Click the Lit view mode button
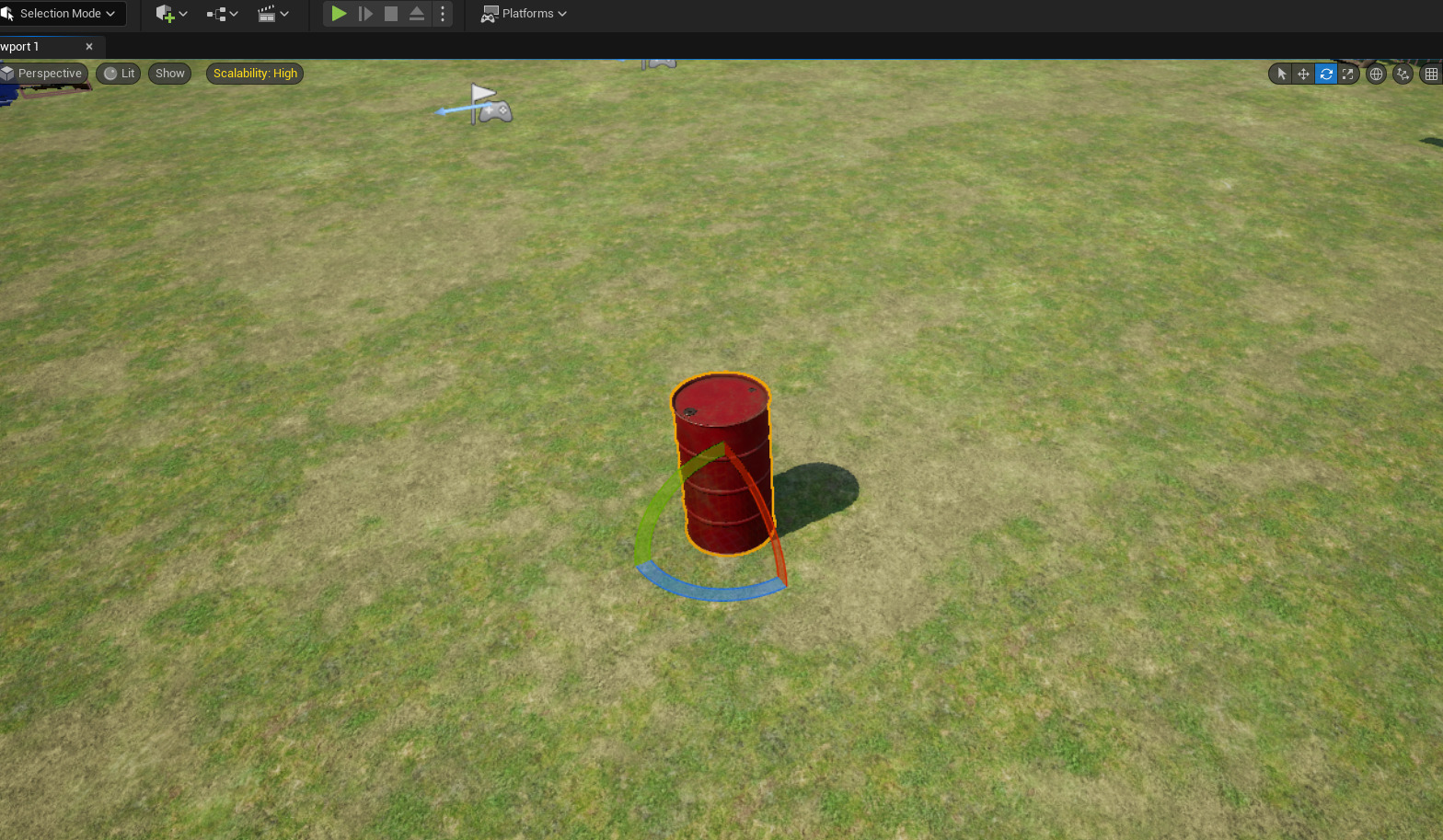This screenshot has width=1443, height=840. [x=119, y=74]
